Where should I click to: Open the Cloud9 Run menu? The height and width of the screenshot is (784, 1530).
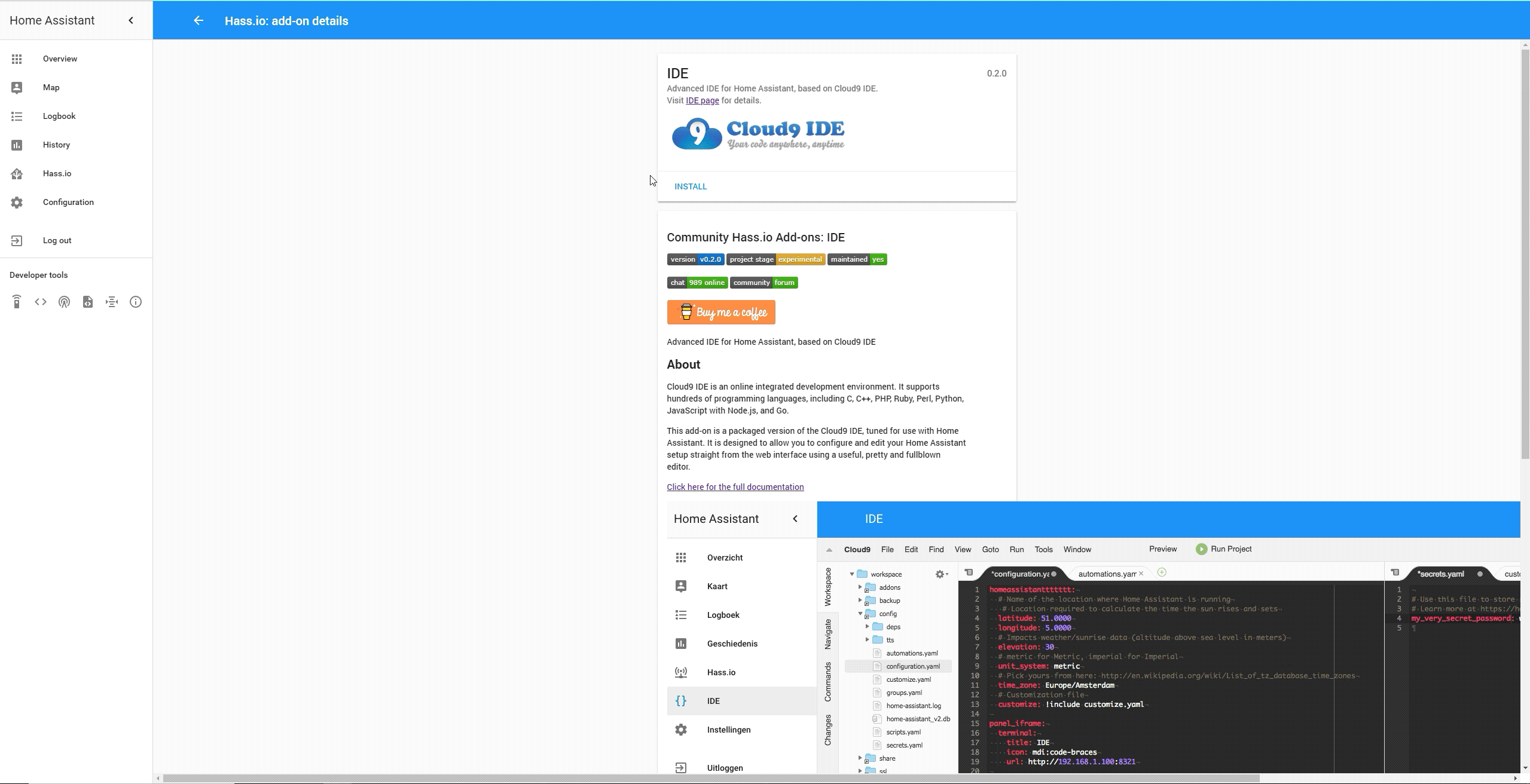pos(1016,549)
